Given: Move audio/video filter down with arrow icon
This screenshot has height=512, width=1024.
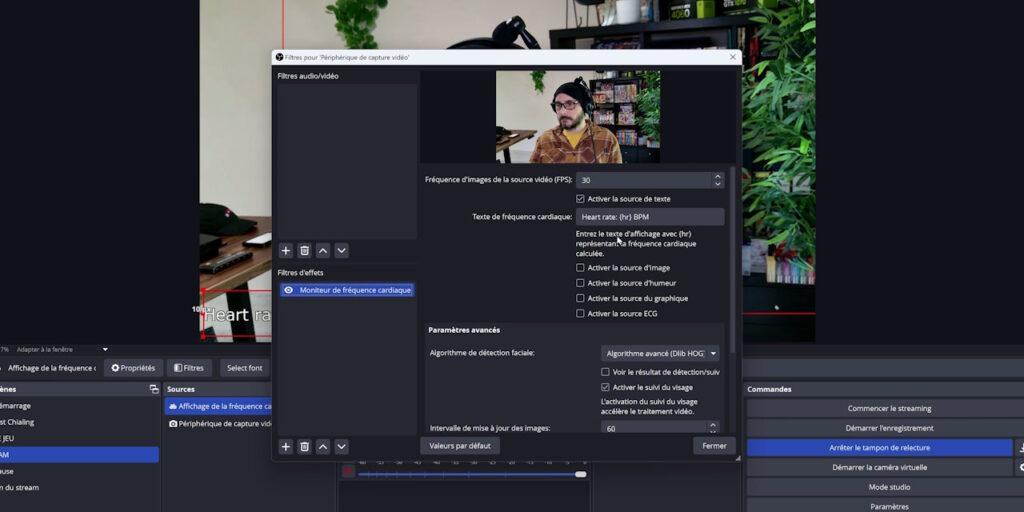Looking at the screenshot, I should point(342,251).
